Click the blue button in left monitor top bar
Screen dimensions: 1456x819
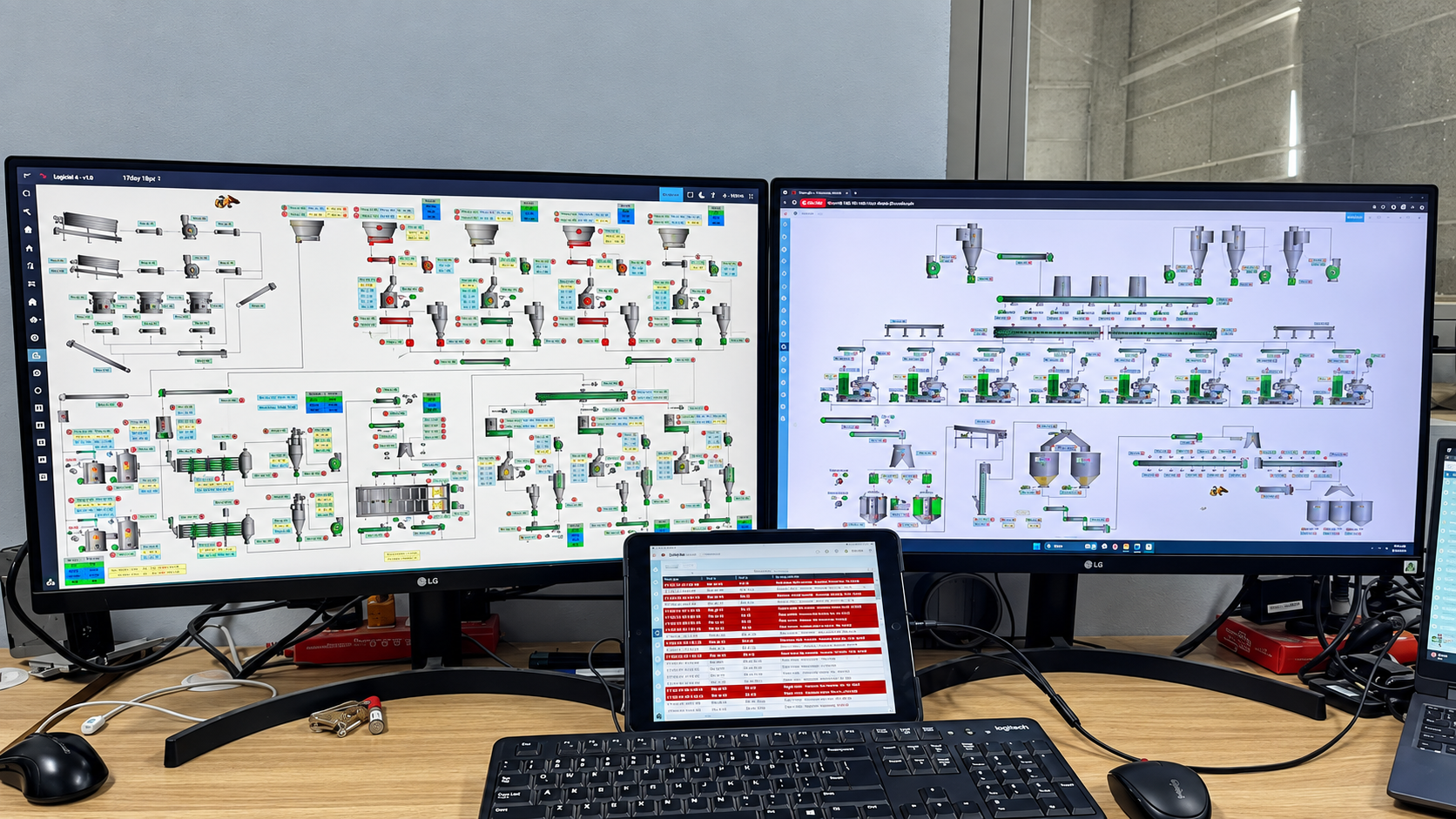click(671, 195)
